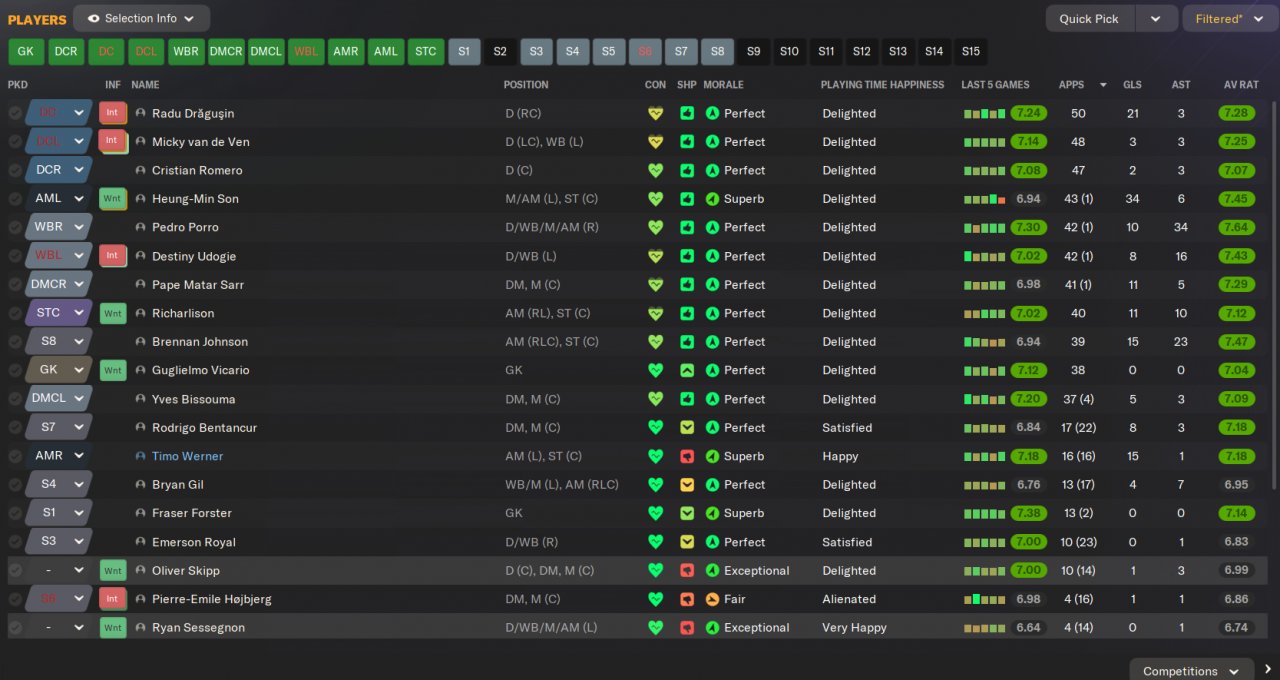
Task: Click Brennan Johnson's morale icon
Action: pyautogui.click(x=712, y=342)
